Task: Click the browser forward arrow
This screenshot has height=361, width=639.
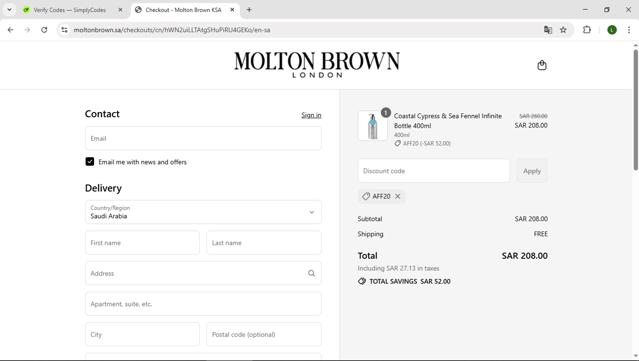Action: (27, 30)
